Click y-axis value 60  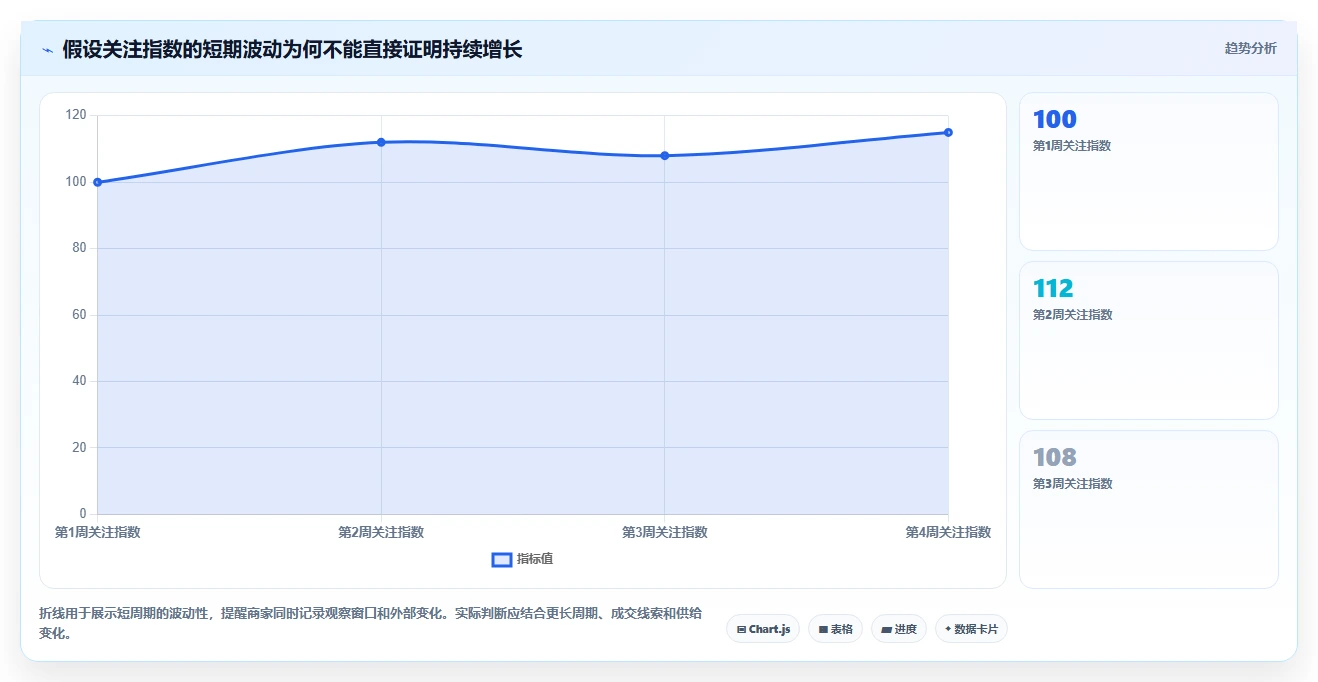pos(79,314)
